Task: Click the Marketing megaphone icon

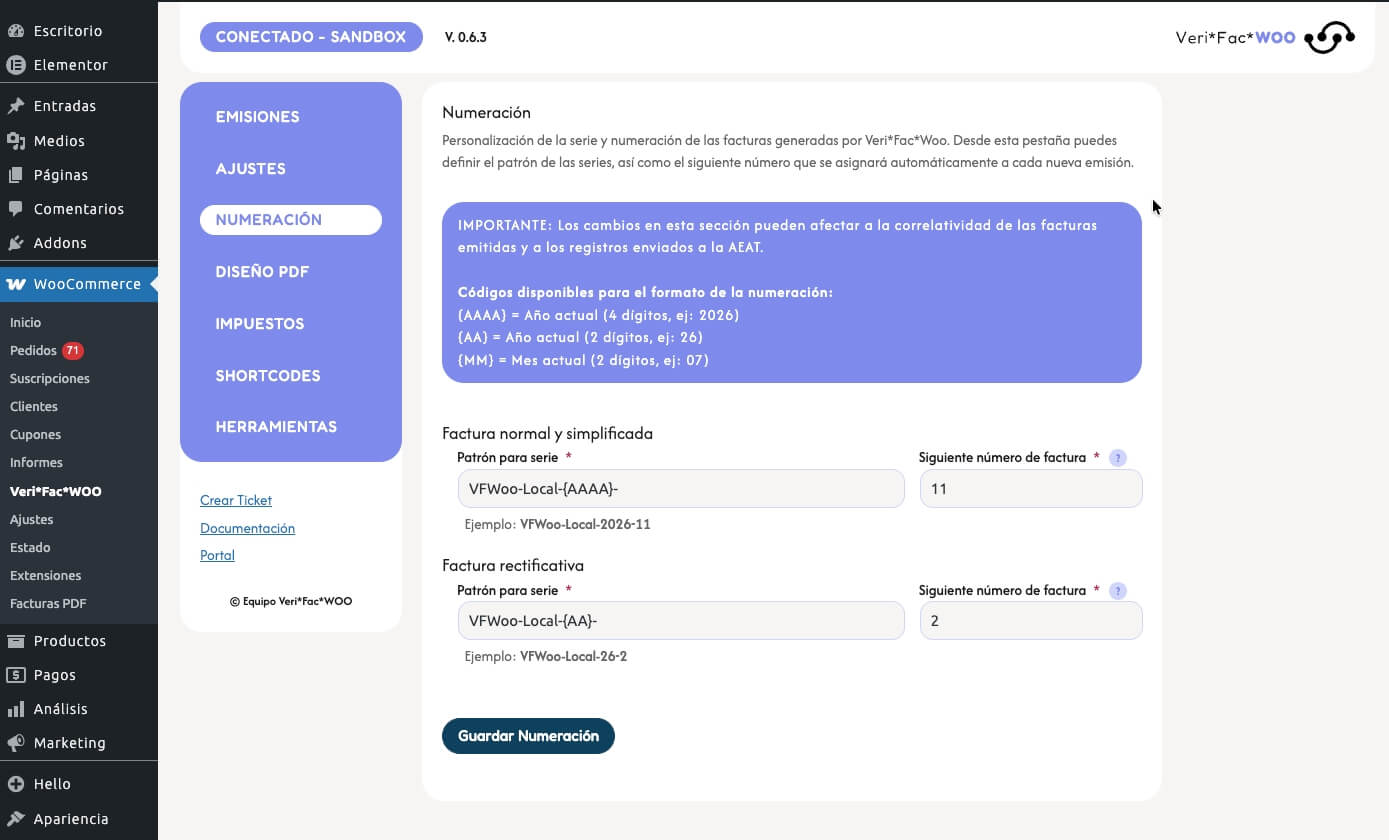Action: [x=16, y=743]
